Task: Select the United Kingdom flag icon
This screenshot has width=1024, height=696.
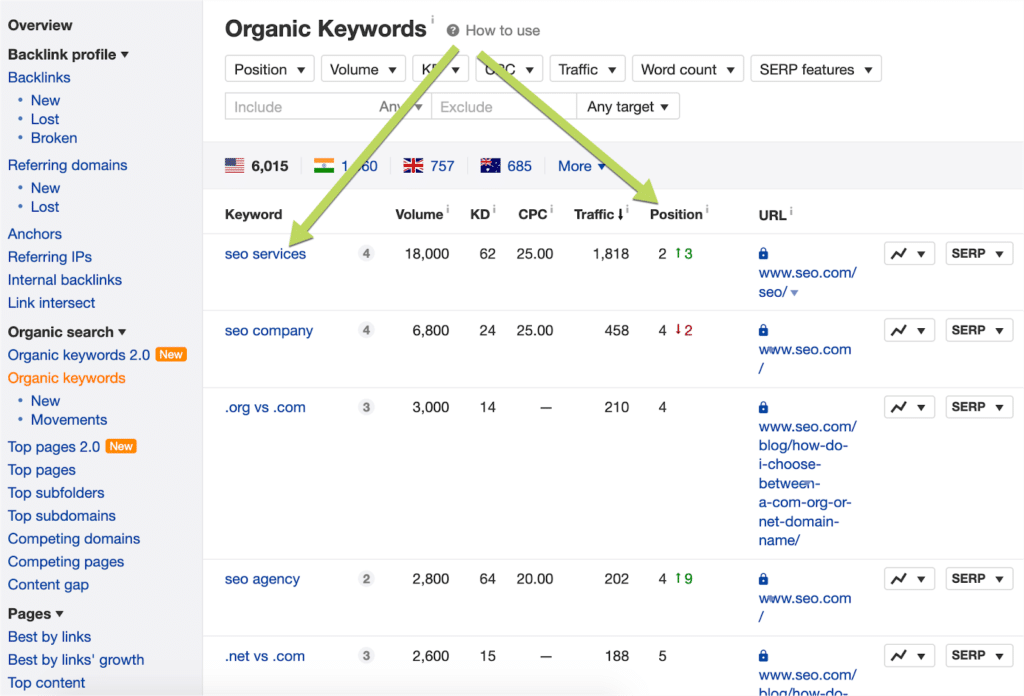Action: point(413,166)
